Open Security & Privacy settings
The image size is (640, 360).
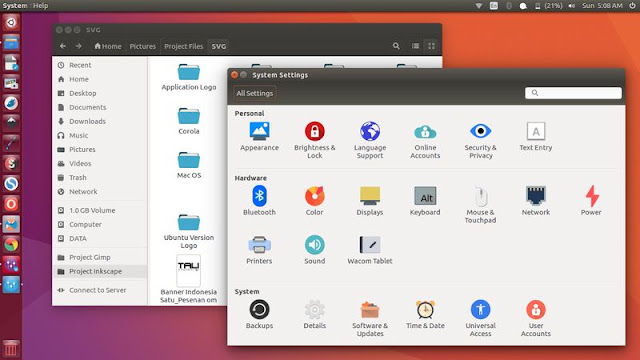(x=480, y=140)
